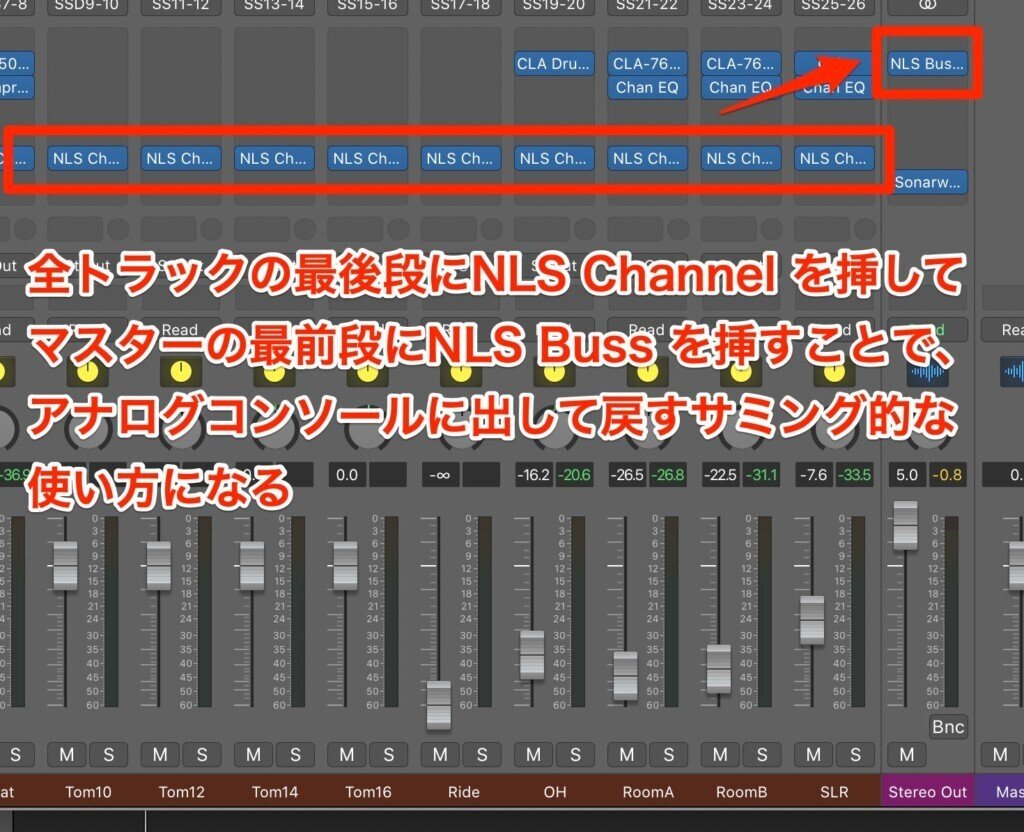Click the SS15-16 channel header at the top
This screenshot has height=832, width=1024.
(368, 6)
